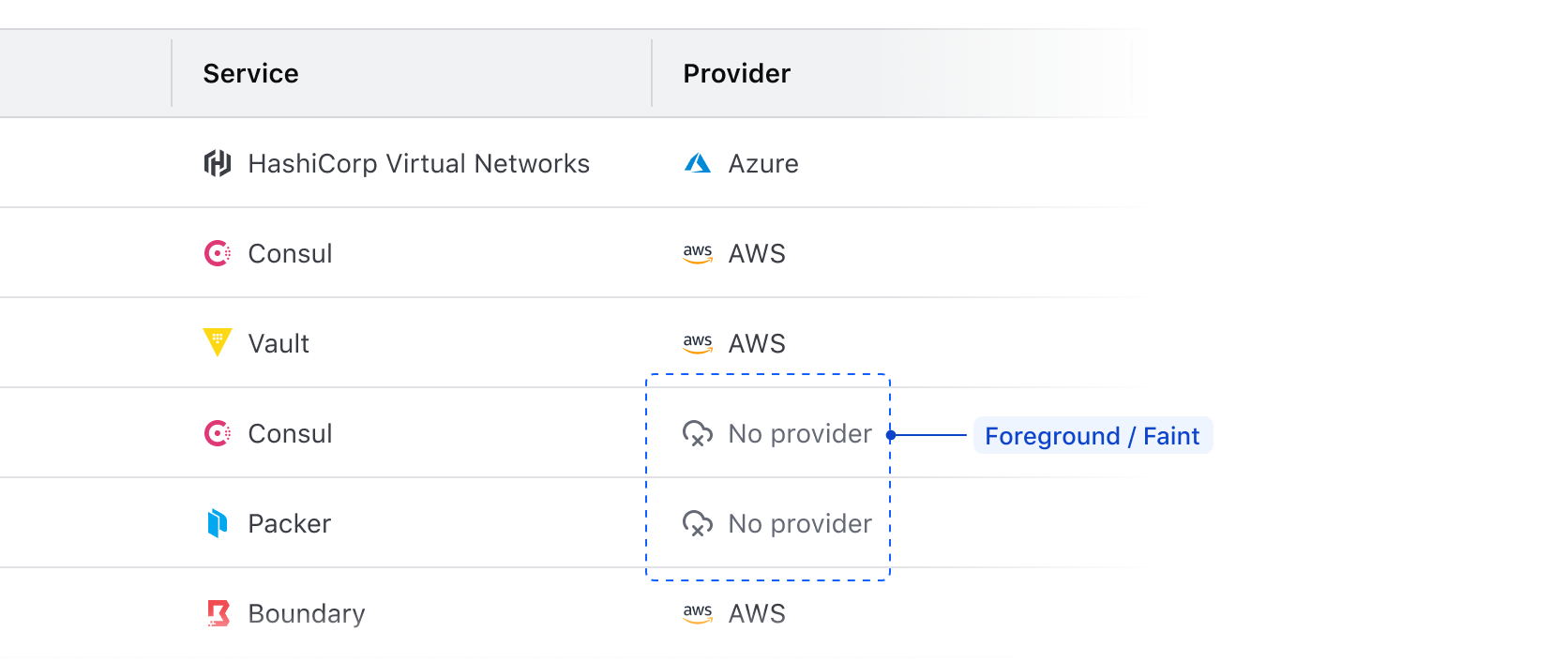The height and width of the screenshot is (662, 1568).
Task: Click the Azure provider text
Action: point(763,164)
